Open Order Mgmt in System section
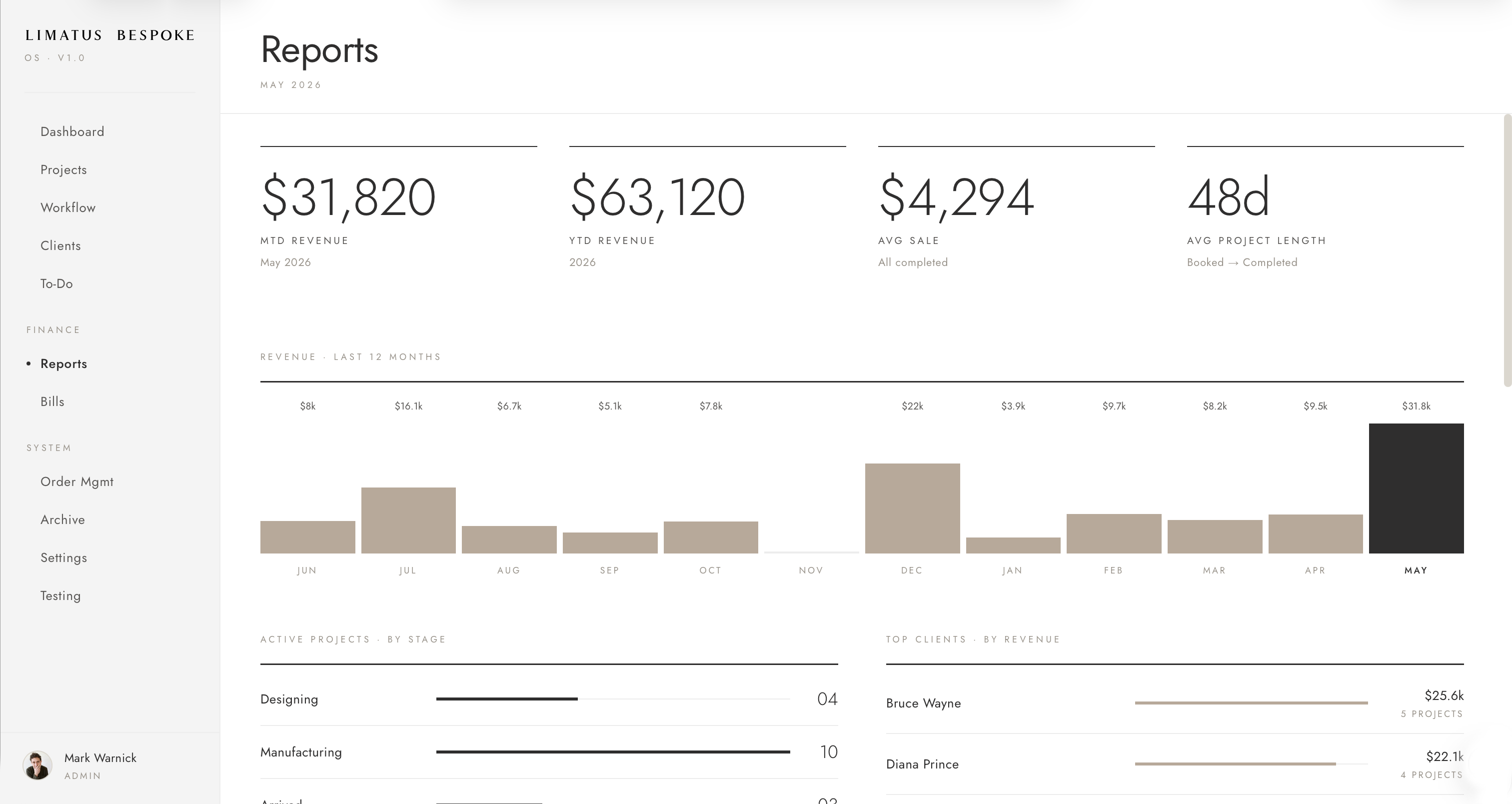This screenshot has height=804, width=1512. coord(77,481)
